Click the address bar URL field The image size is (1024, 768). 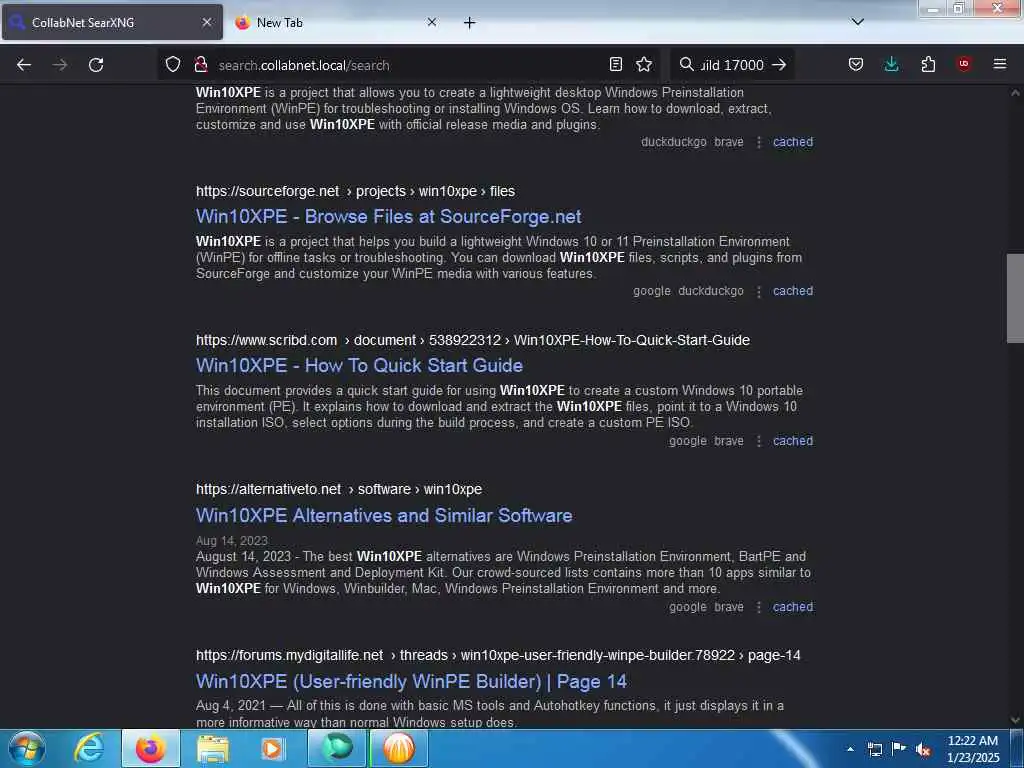pyautogui.click(x=410, y=65)
